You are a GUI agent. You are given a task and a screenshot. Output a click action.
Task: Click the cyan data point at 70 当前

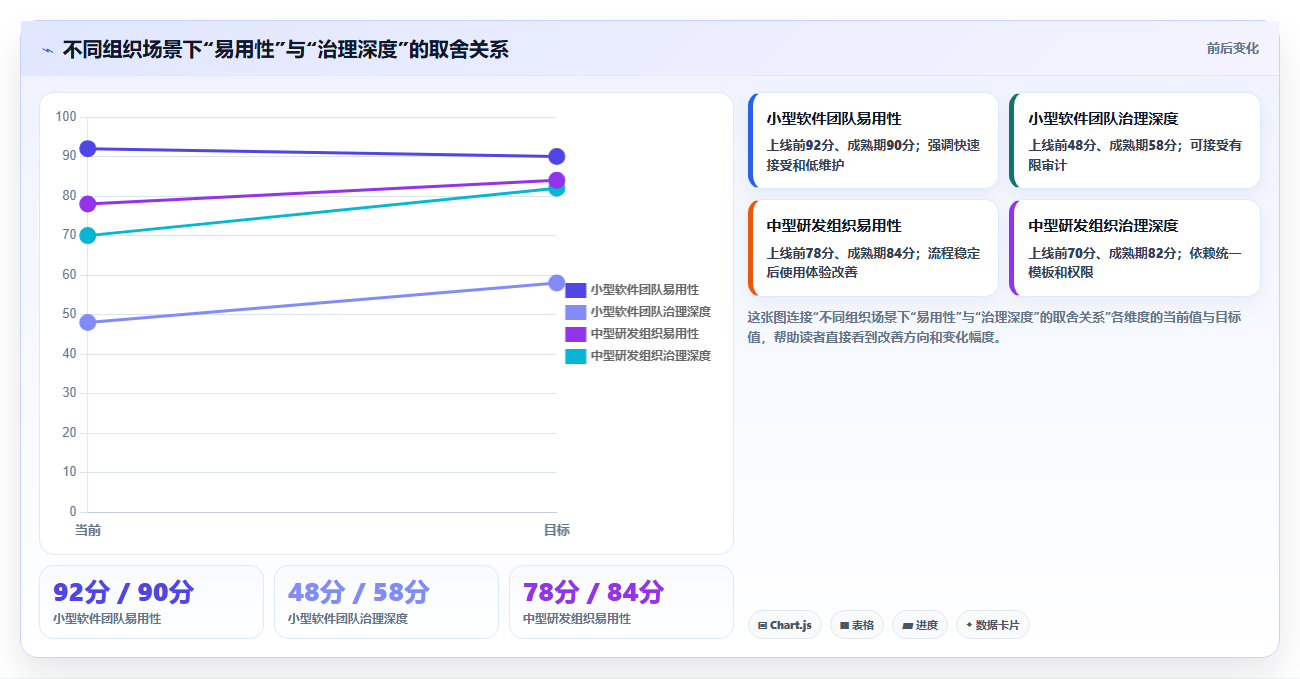88,236
